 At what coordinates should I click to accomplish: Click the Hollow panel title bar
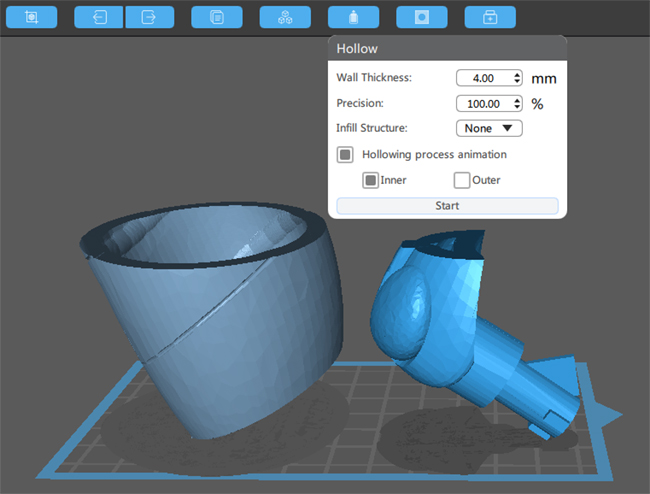coord(447,48)
